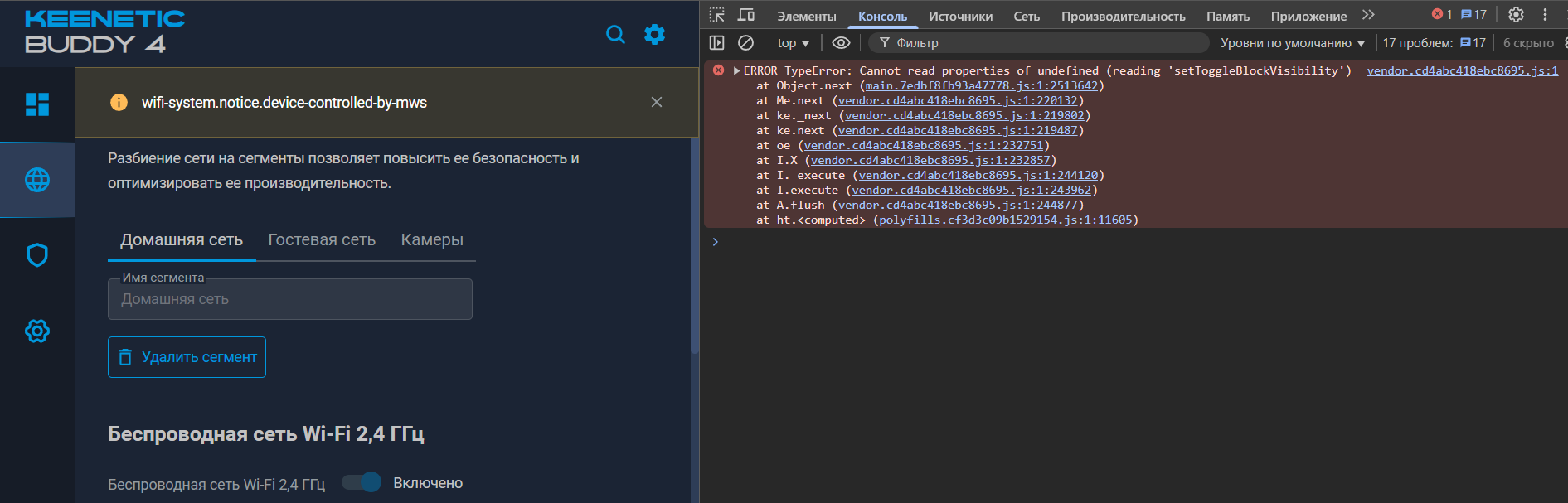1568x503 pixels.
Task: Open the Keenetic search icon
Action: (x=615, y=34)
